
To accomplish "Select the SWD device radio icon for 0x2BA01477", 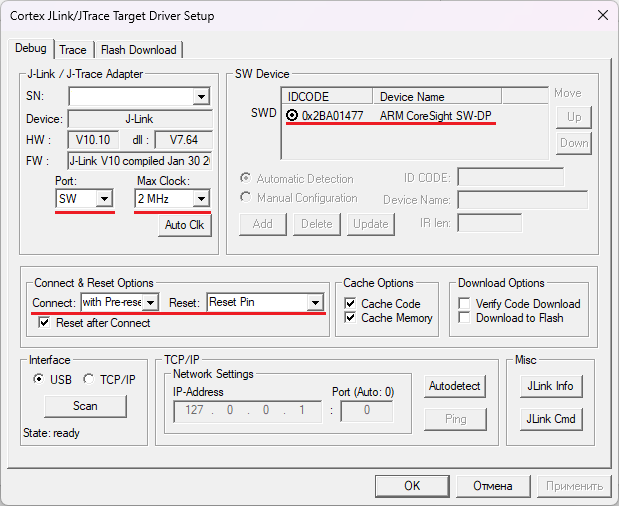I will [x=292, y=115].
